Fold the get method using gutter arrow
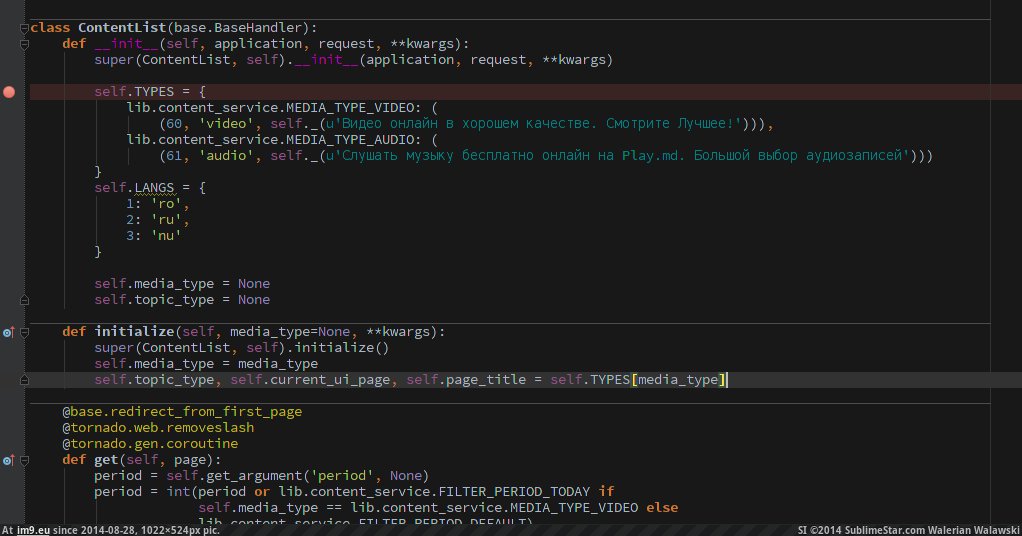1022x536 pixels. click(x=24, y=460)
